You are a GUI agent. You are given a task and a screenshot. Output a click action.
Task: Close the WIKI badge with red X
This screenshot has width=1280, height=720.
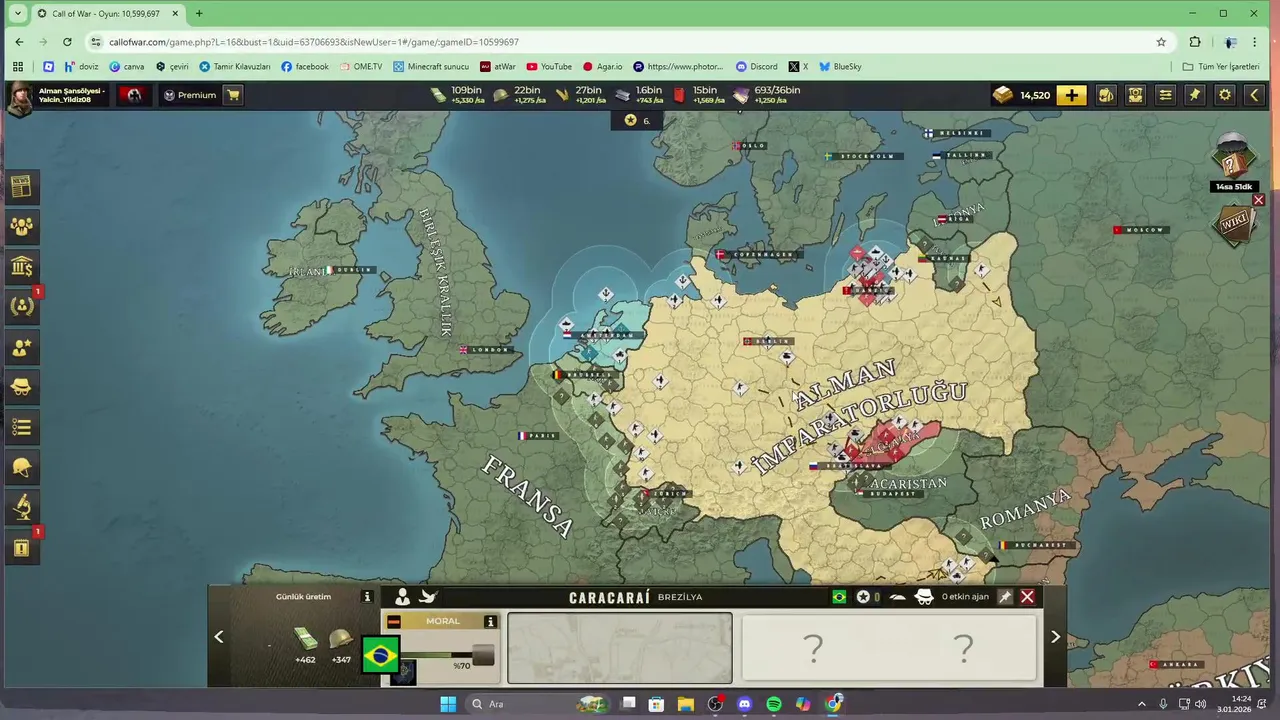click(1259, 200)
